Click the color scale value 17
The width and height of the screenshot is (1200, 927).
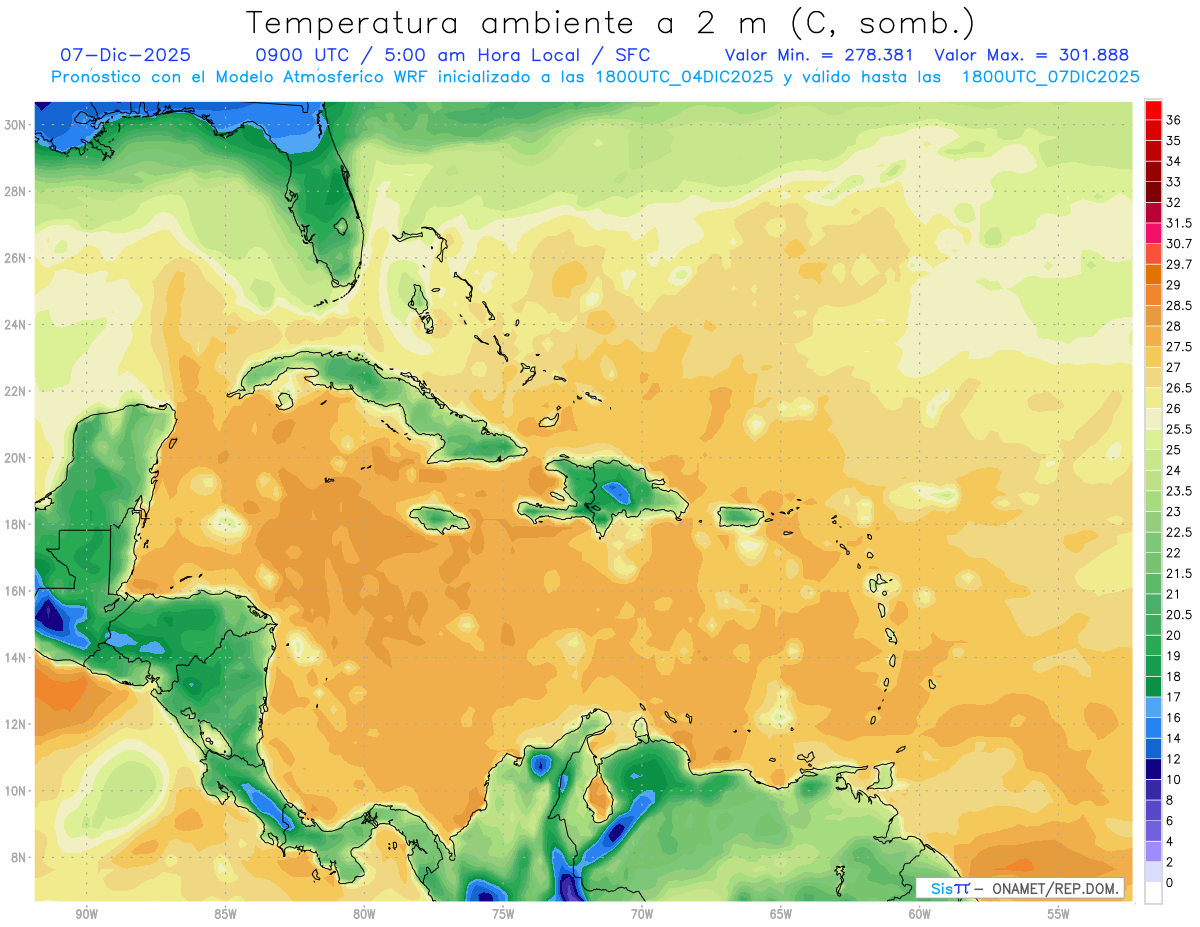tap(1173, 697)
